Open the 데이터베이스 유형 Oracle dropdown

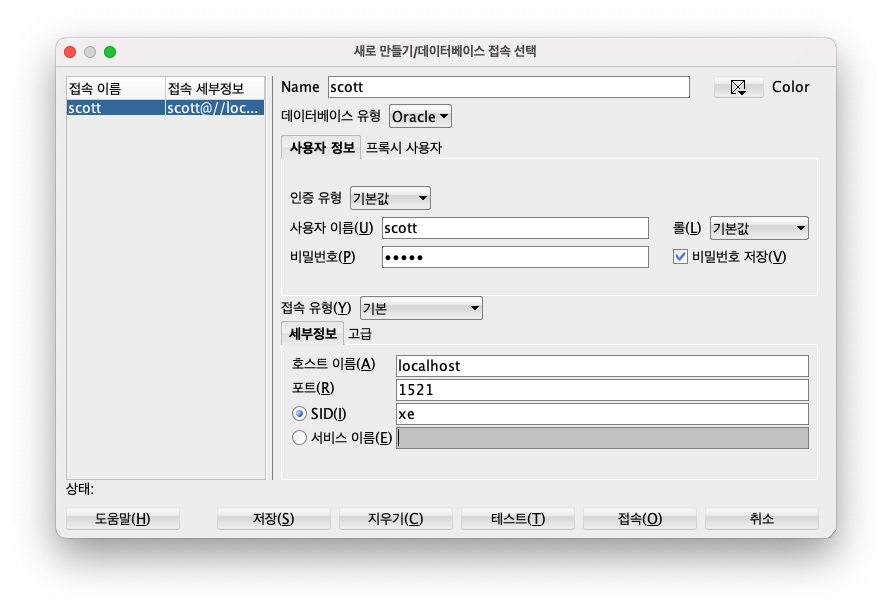point(420,117)
